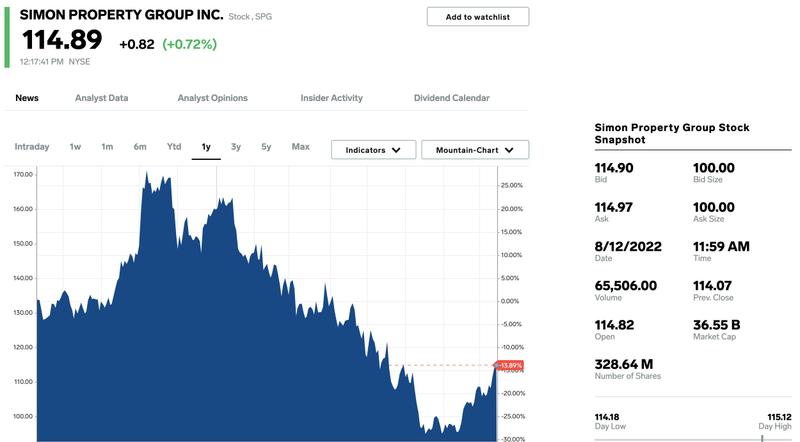Click the 115.12 Day High value
The width and height of the screenshot is (800, 442).
pos(780,417)
